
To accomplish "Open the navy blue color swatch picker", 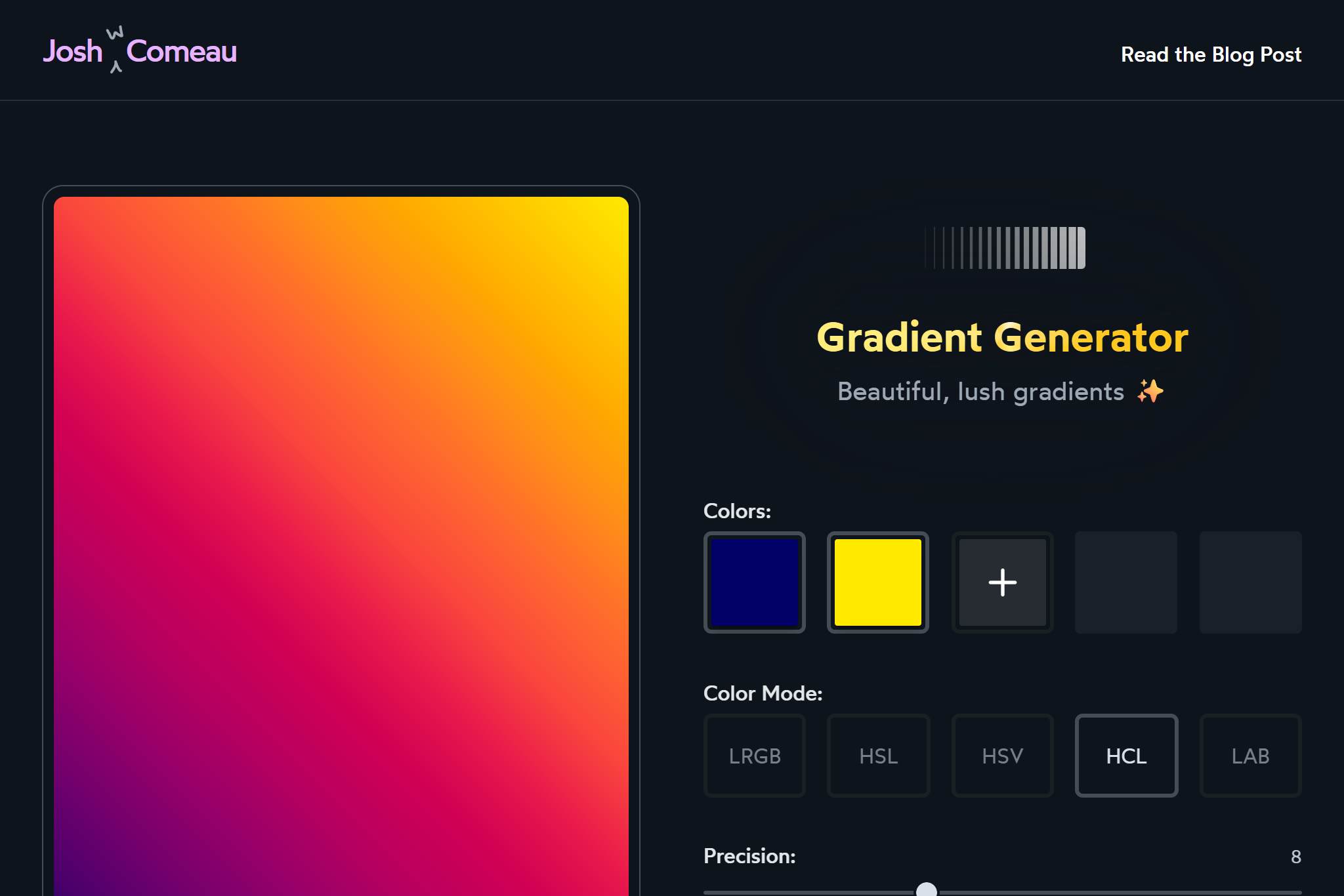I will click(x=755, y=582).
